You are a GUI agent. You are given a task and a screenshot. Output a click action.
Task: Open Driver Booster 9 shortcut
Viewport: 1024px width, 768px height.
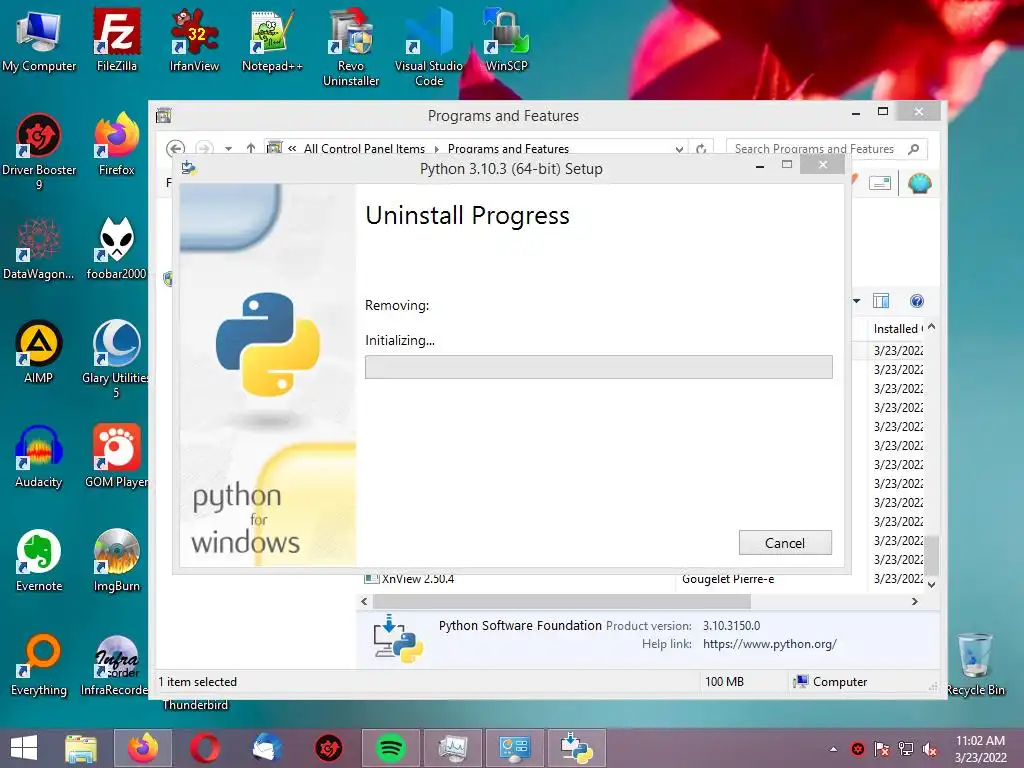coord(39,152)
